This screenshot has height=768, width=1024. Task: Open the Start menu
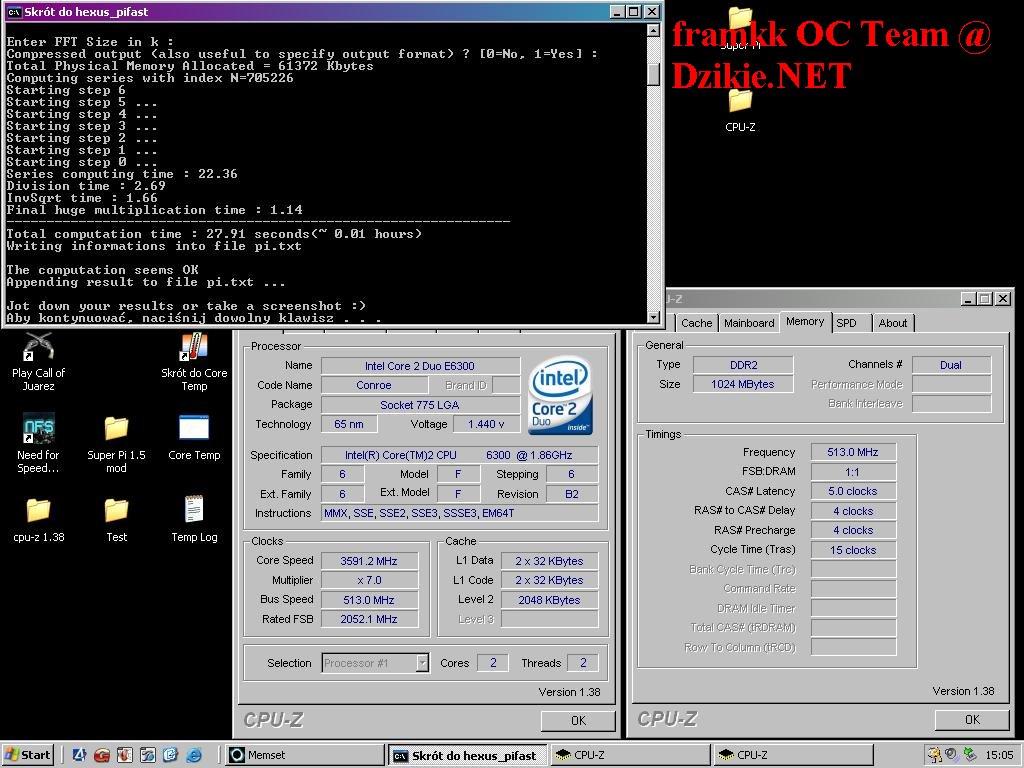[27, 755]
